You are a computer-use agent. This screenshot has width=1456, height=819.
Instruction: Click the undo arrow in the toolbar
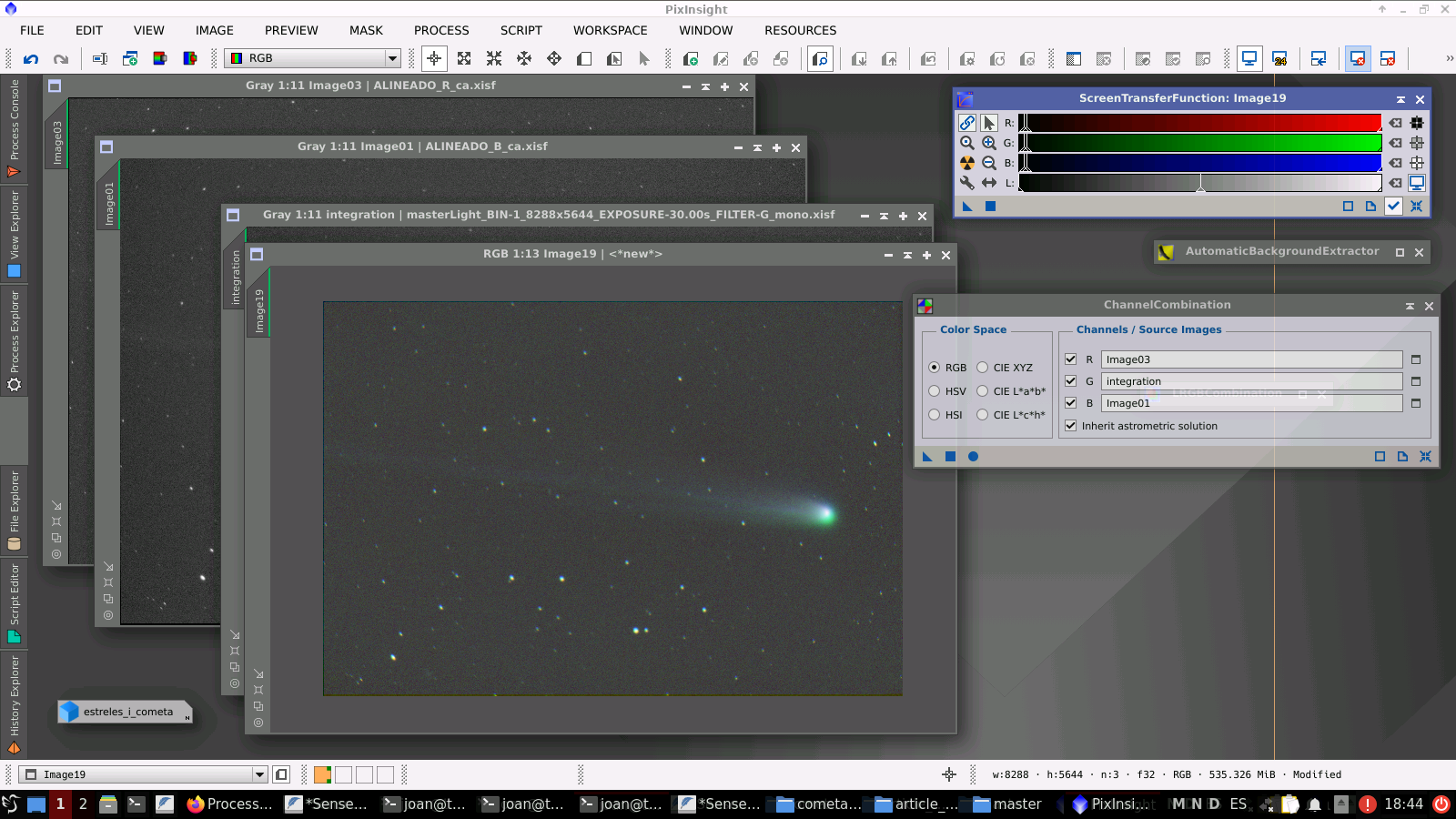[x=31, y=59]
